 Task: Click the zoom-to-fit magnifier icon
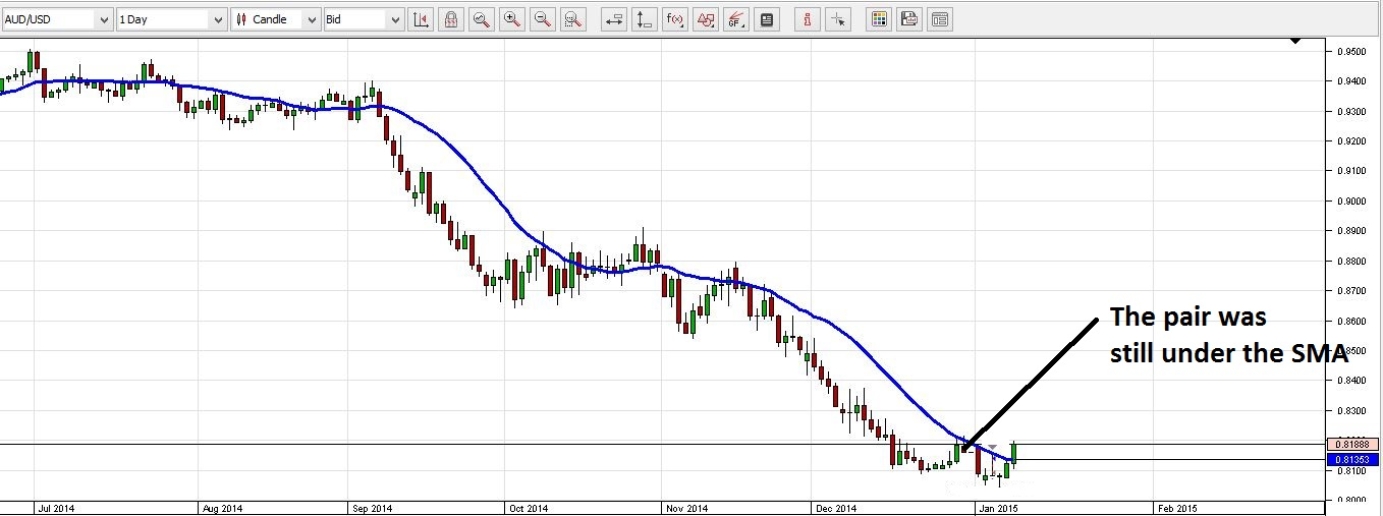(x=573, y=19)
